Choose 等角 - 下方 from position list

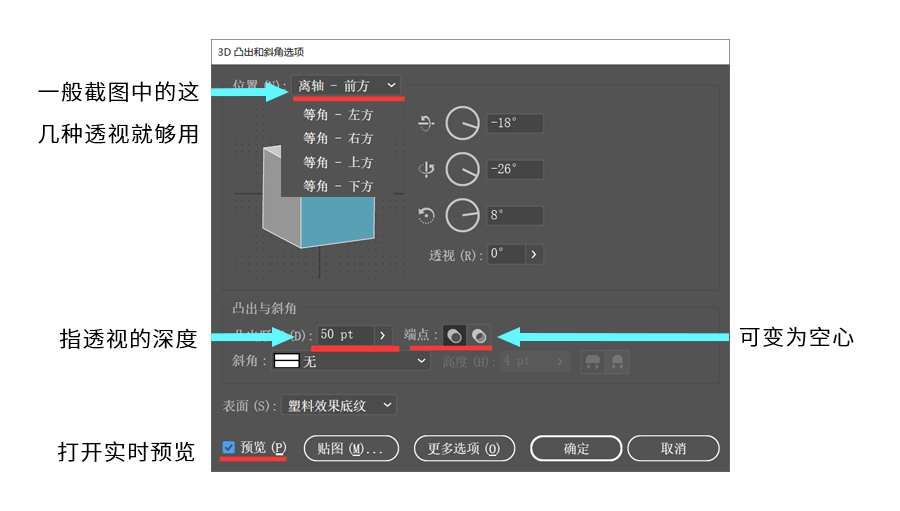338,186
